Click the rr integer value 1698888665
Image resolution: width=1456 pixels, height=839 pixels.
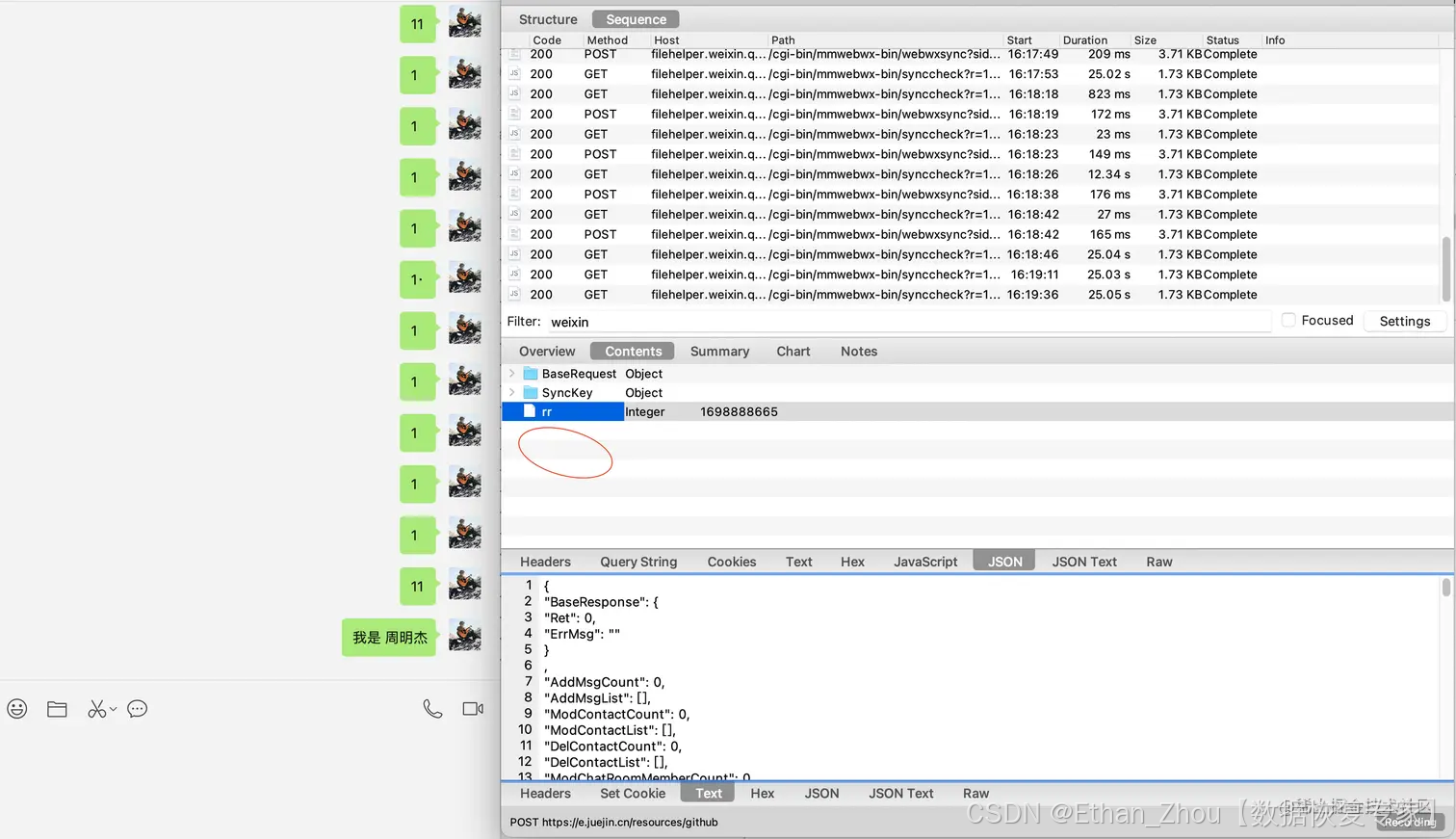739,411
